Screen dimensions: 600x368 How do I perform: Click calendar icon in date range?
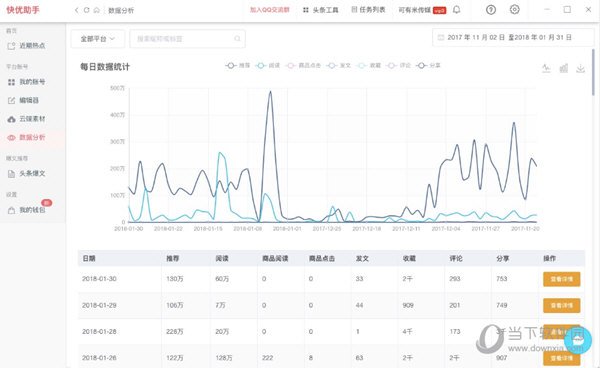point(441,37)
